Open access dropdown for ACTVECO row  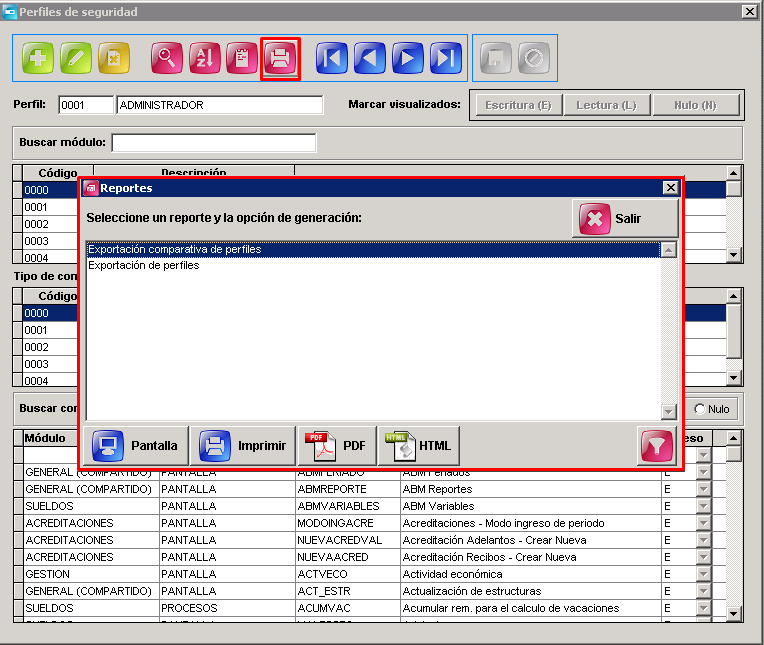tap(703, 574)
